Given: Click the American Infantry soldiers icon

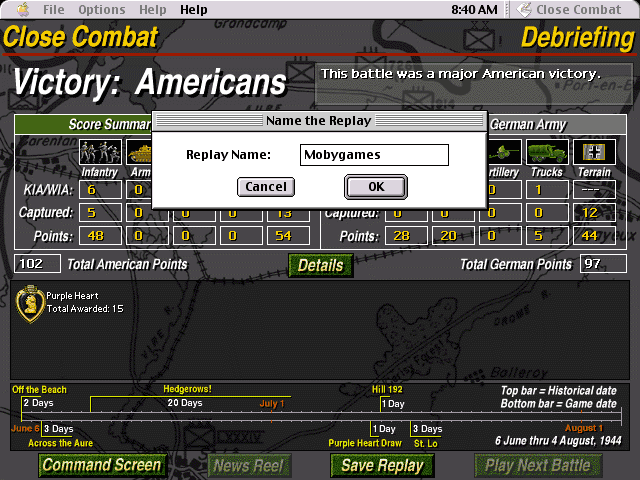Looking at the screenshot, I should [x=100, y=152].
